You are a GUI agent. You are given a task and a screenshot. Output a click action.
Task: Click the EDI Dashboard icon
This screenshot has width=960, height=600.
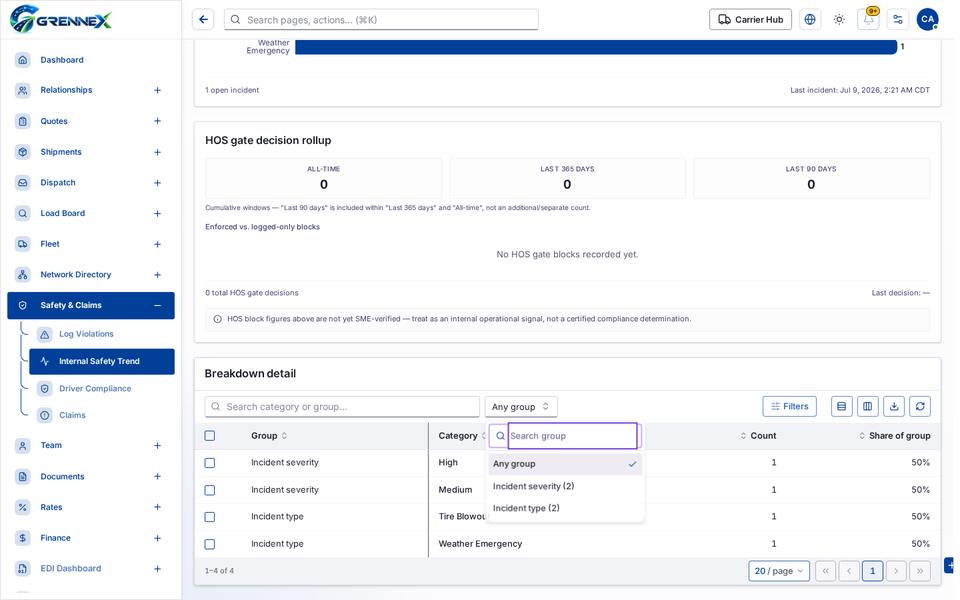(x=23, y=568)
